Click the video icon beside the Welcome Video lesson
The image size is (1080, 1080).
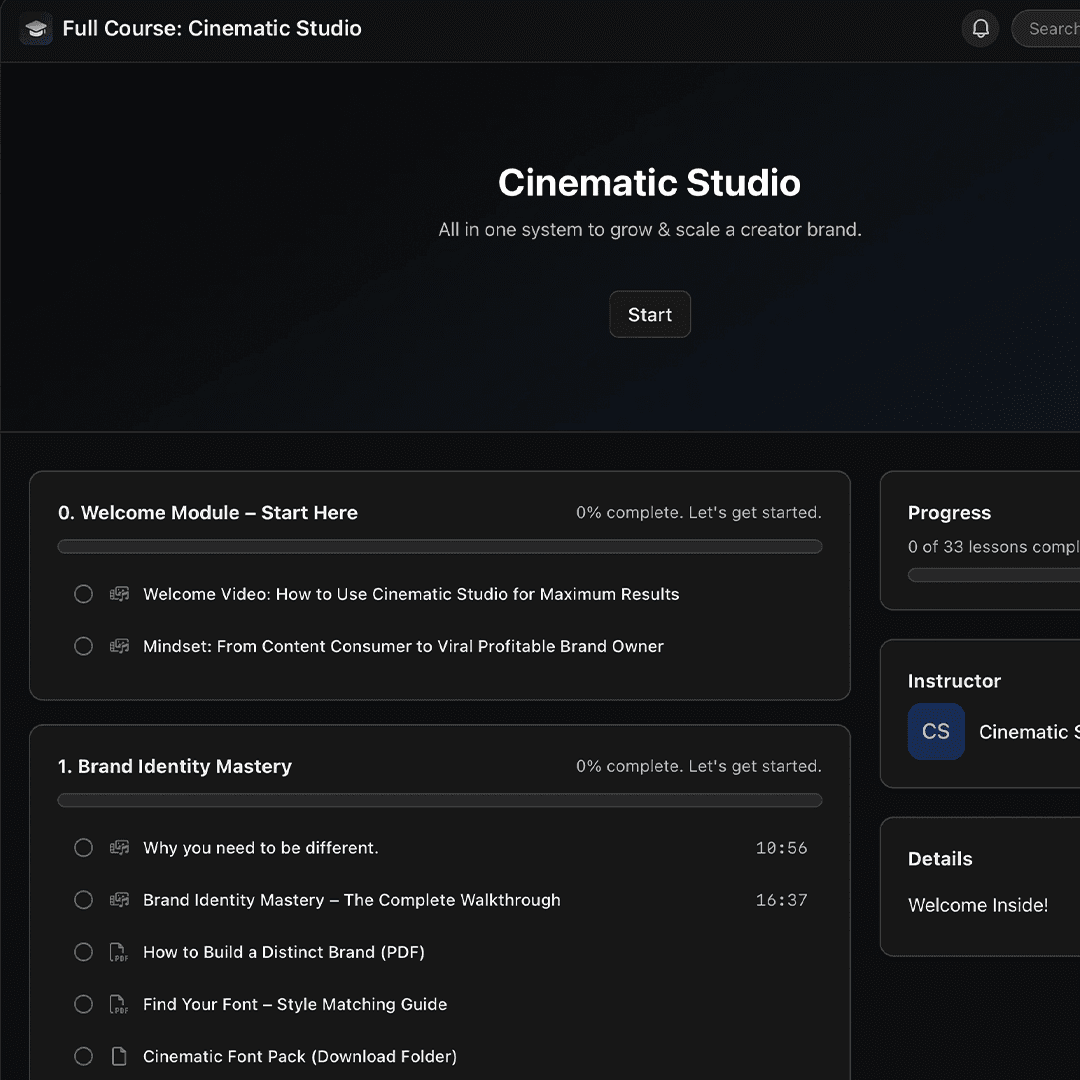[x=119, y=593]
